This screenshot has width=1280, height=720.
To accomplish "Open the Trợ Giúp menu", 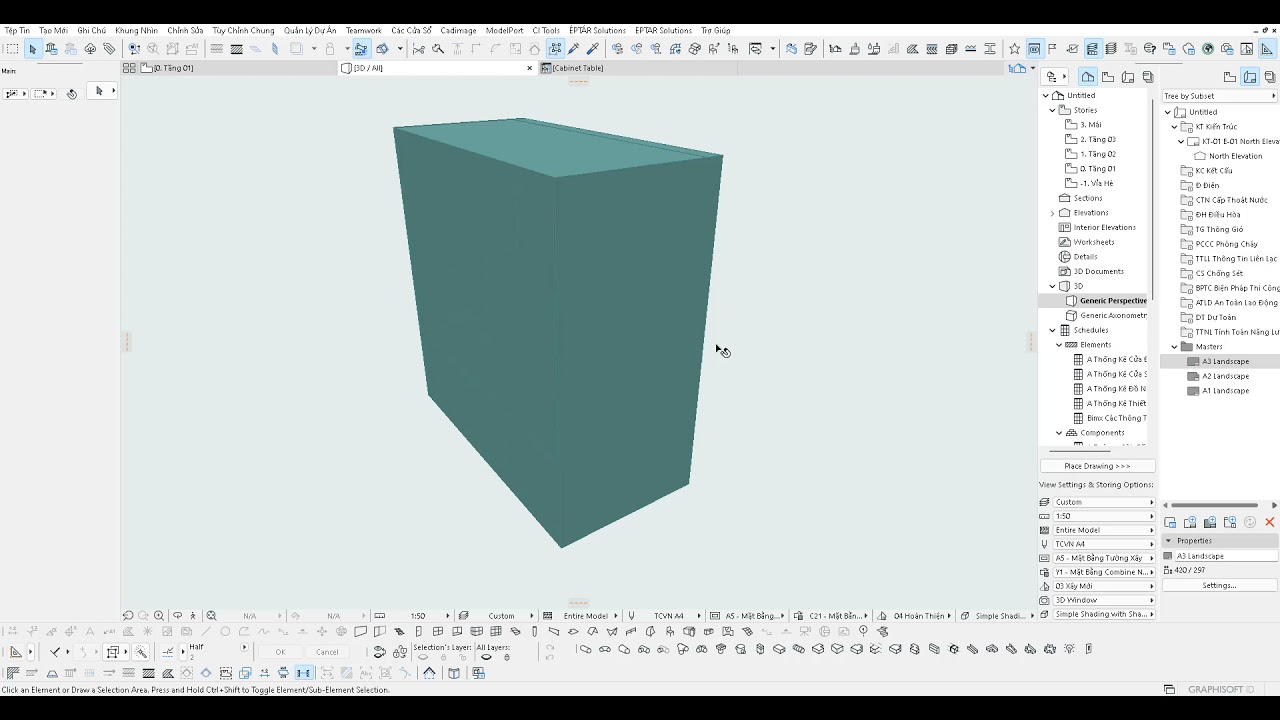I will point(716,31).
